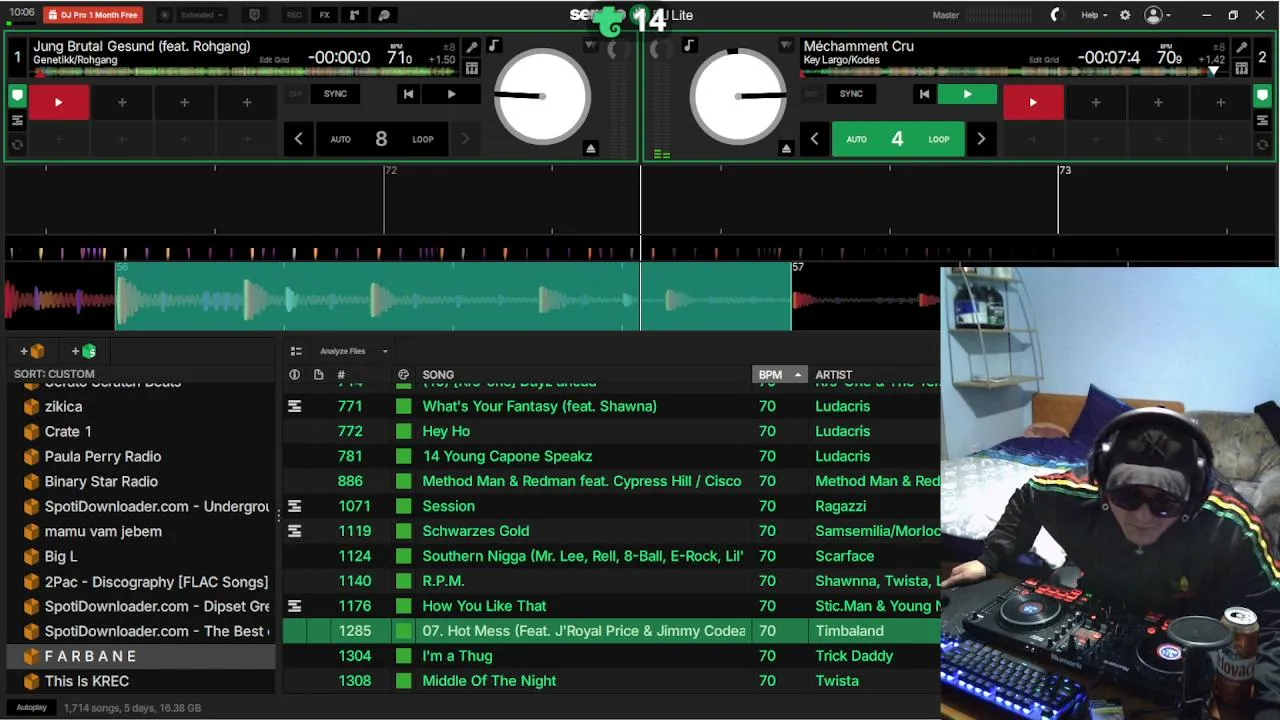Click the display brightness sun icon
Screen dimensions: 1280x720
[x=165, y=15]
